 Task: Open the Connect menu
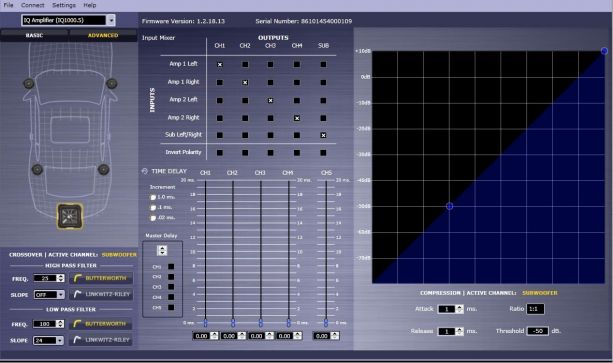(x=32, y=5)
